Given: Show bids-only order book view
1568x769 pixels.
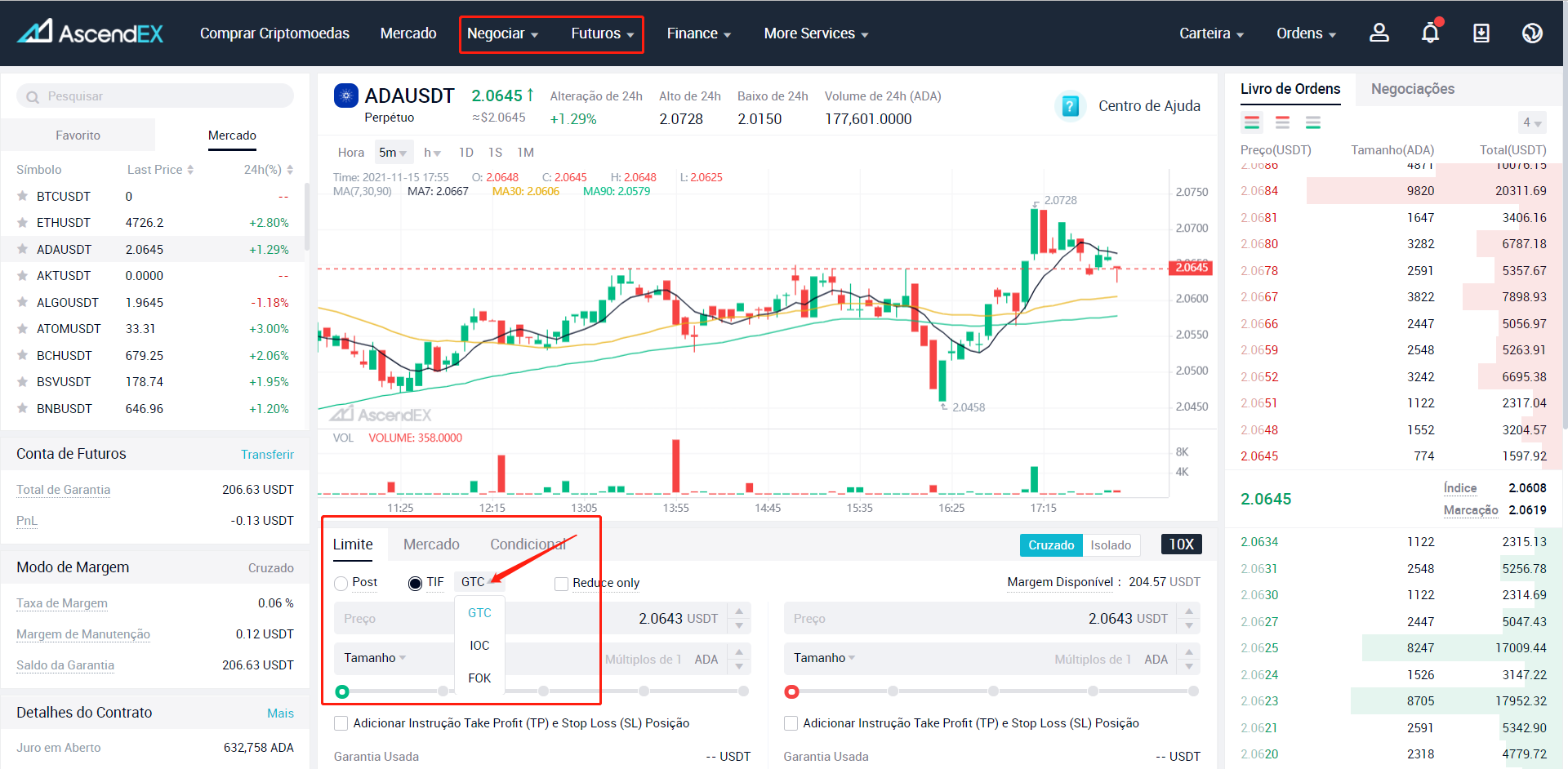Looking at the screenshot, I should point(1313,122).
